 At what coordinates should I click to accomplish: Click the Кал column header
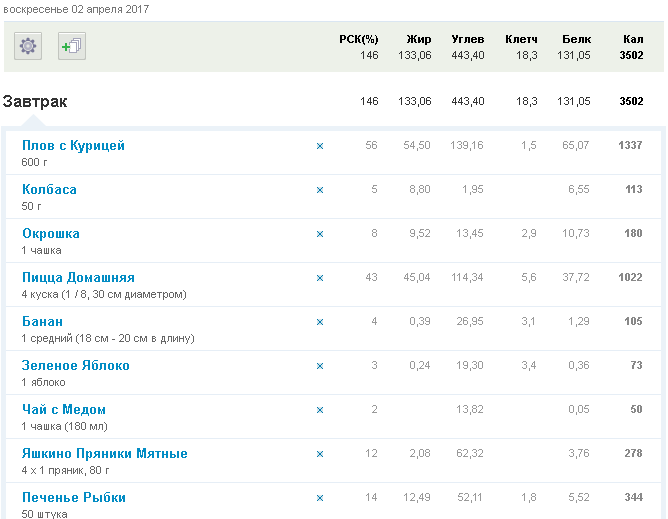[632, 39]
